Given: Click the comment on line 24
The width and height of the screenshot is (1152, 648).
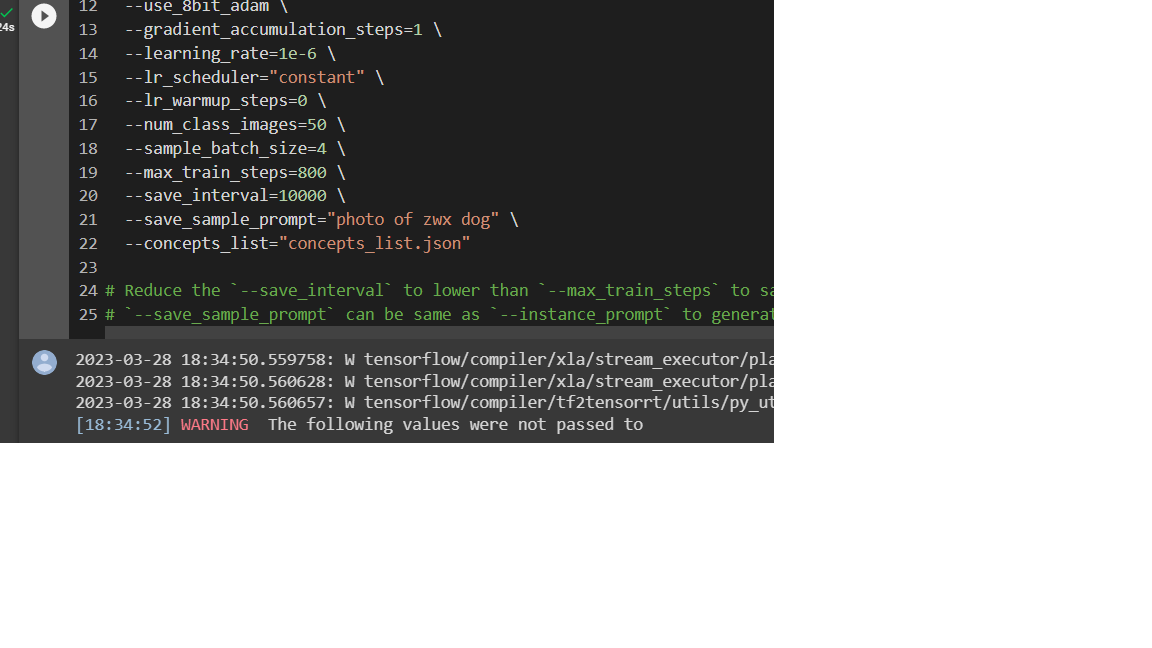Looking at the screenshot, I should pos(400,290).
